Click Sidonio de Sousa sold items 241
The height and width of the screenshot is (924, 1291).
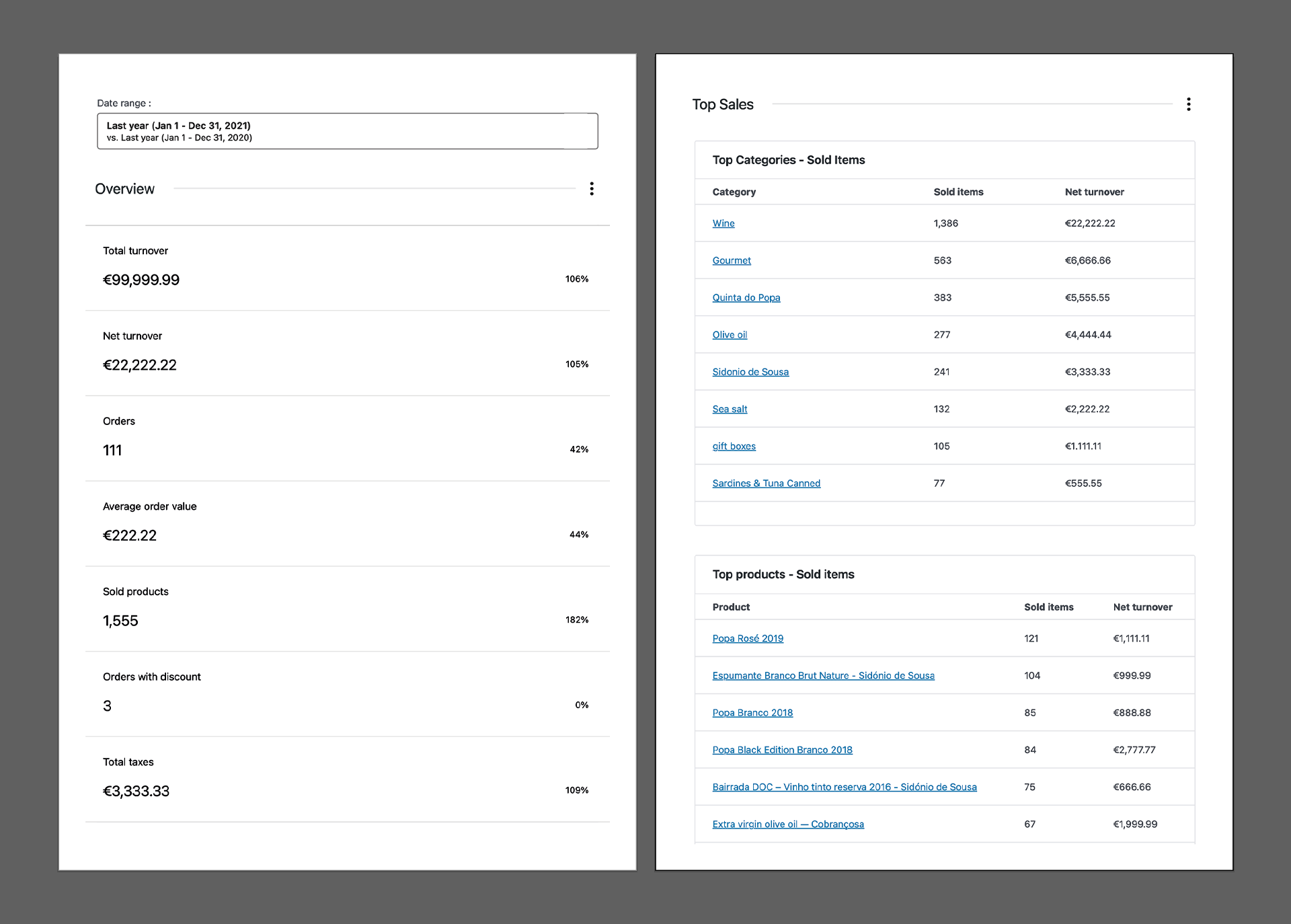942,371
